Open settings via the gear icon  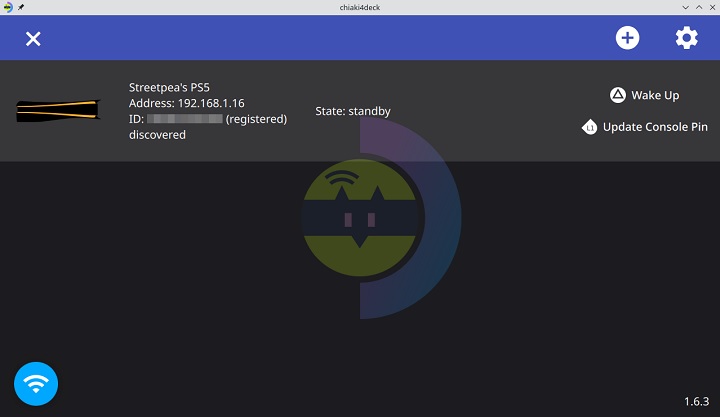pos(686,38)
